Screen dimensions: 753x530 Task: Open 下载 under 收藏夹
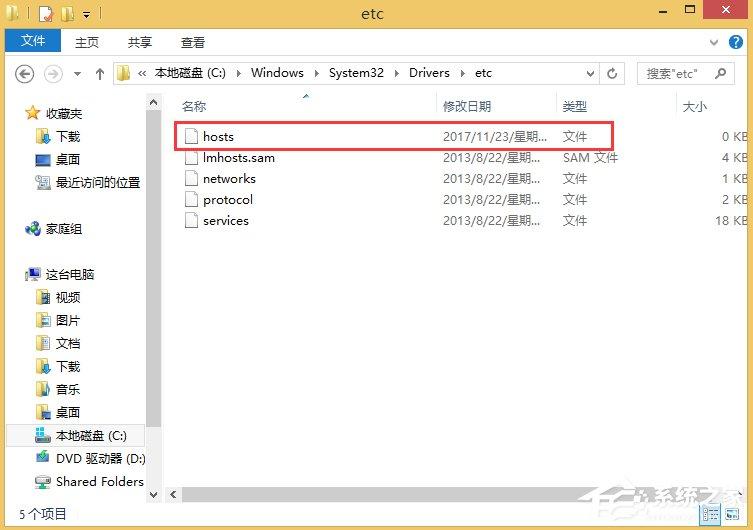(67, 137)
